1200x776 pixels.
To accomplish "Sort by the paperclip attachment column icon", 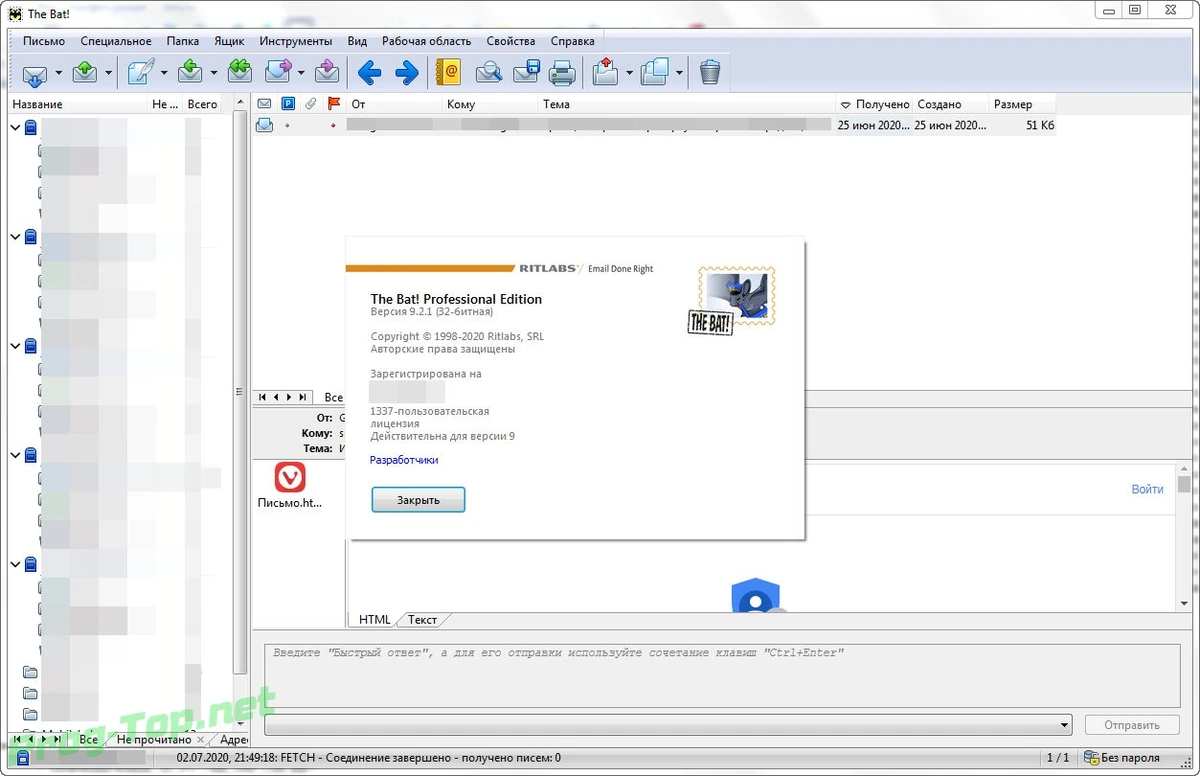I will (311, 103).
